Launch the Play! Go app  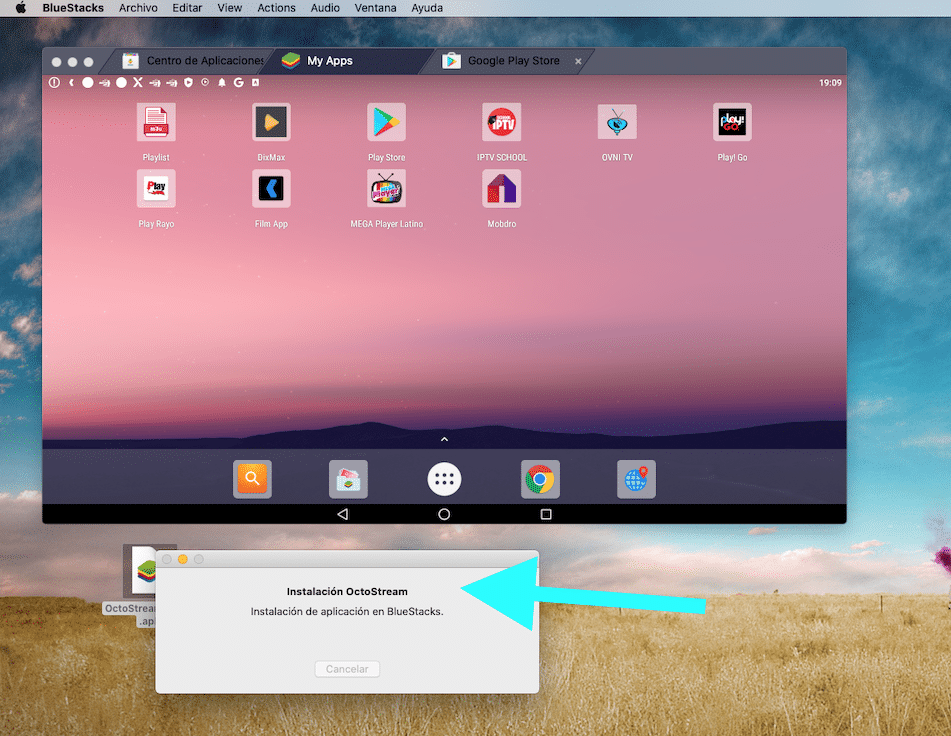[732, 121]
